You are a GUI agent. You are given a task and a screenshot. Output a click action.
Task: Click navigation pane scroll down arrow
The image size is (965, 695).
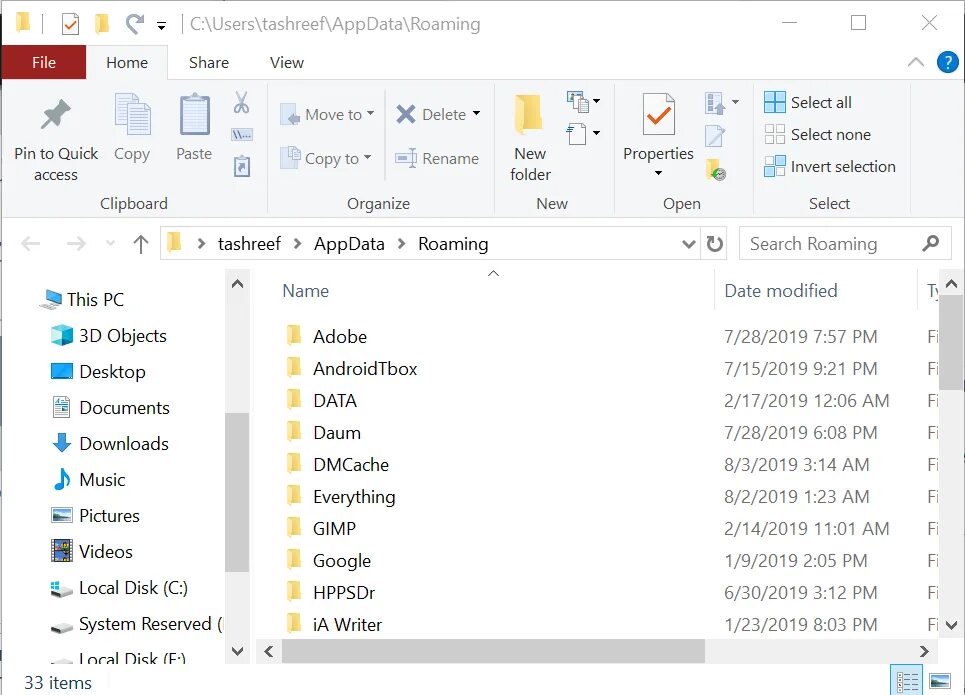(238, 651)
